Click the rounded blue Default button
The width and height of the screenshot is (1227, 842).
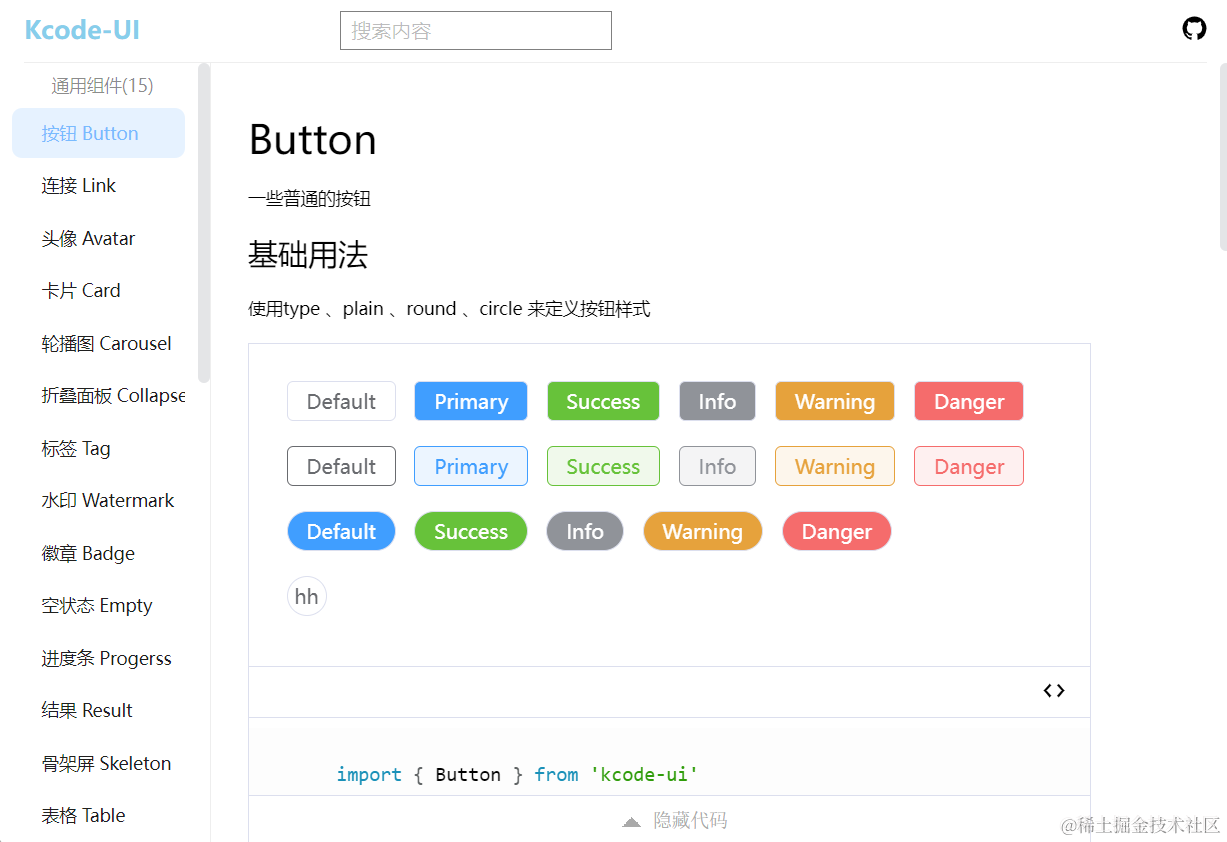341,532
